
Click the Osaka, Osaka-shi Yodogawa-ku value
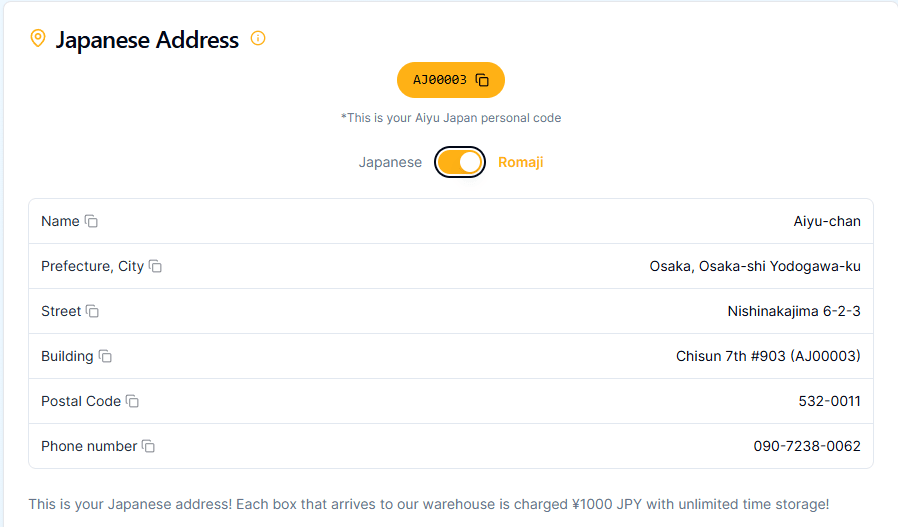coord(755,266)
